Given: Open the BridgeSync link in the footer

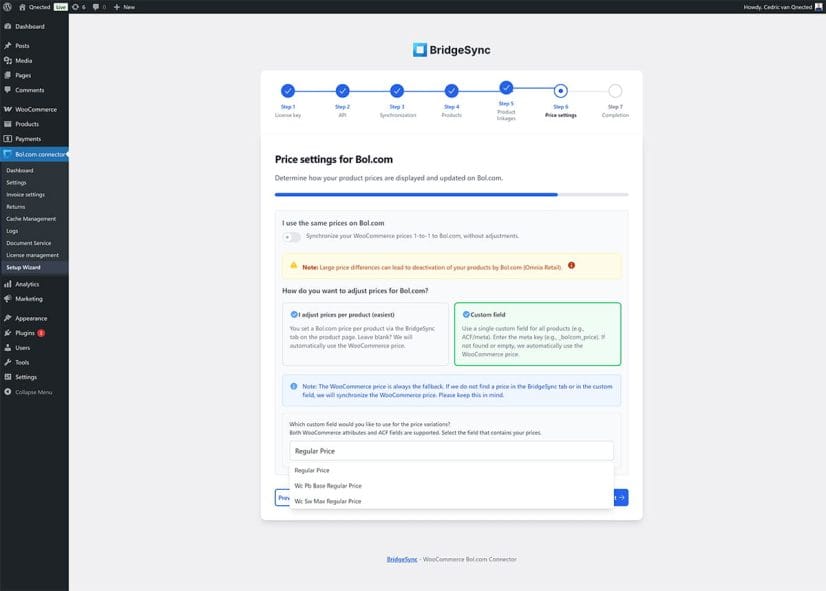Looking at the screenshot, I should click(399, 558).
